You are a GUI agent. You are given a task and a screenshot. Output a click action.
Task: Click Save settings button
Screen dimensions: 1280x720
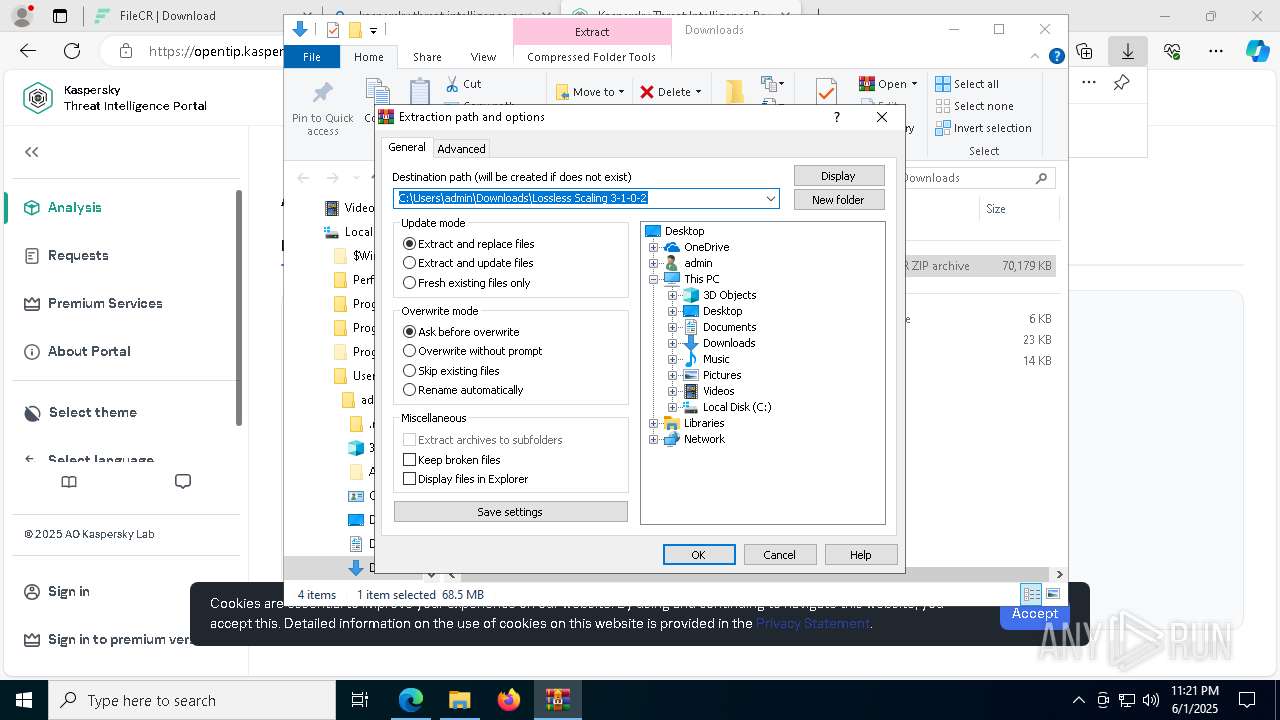pyautogui.click(x=510, y=512)
